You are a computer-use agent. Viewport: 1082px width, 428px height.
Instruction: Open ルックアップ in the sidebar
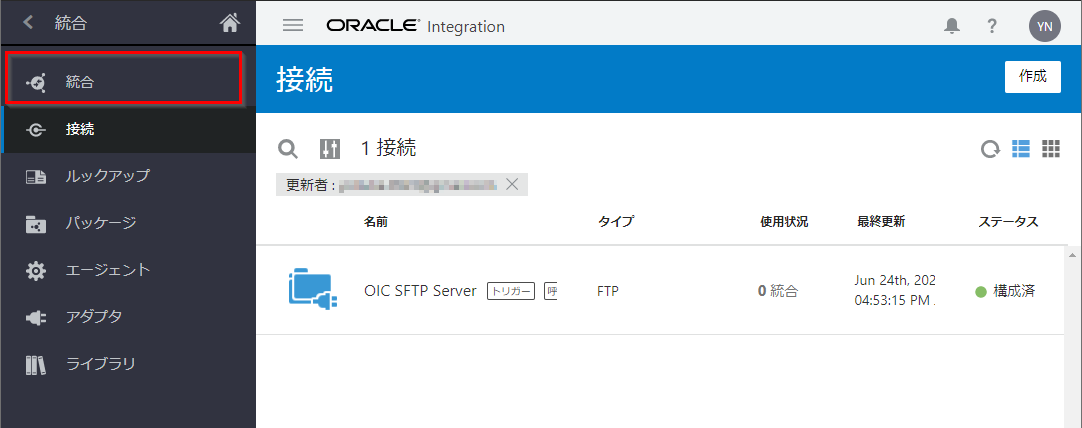(x=107, y=176)
